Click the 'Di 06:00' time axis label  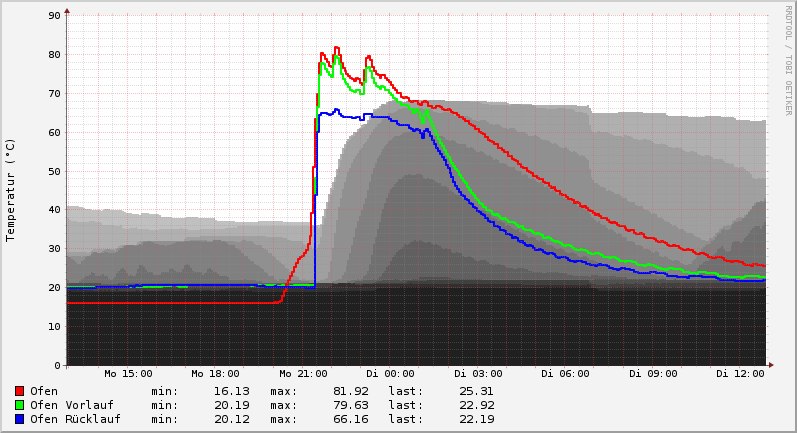(565, 374)
